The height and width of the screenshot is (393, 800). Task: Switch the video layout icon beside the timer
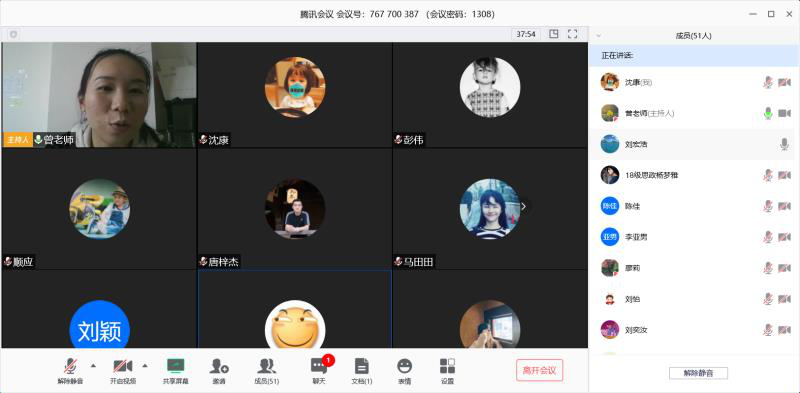554,34
